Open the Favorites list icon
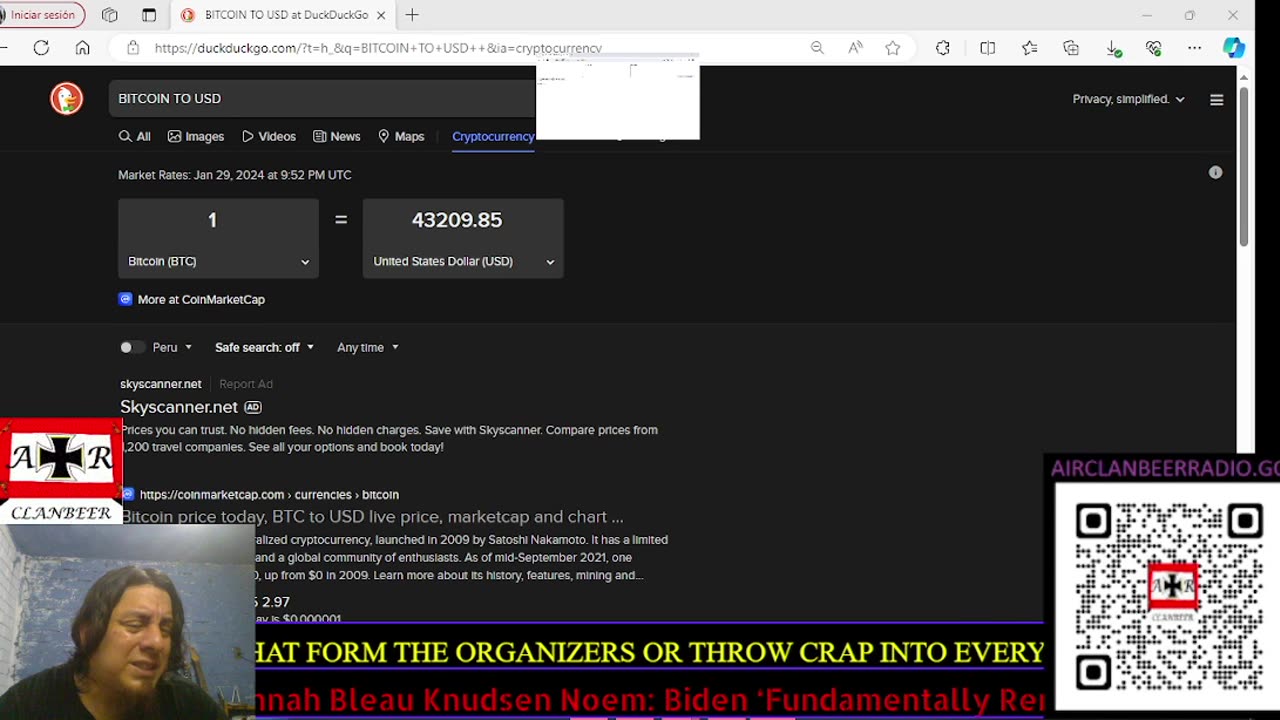This screenshot has height=720, width=1280. (x=1030, y=48)
